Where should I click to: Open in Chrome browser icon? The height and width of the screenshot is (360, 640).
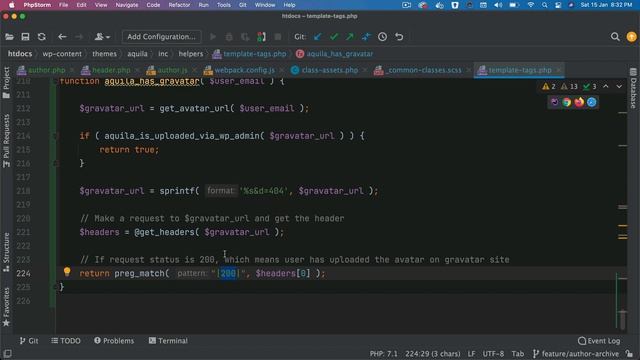point(567,102)
